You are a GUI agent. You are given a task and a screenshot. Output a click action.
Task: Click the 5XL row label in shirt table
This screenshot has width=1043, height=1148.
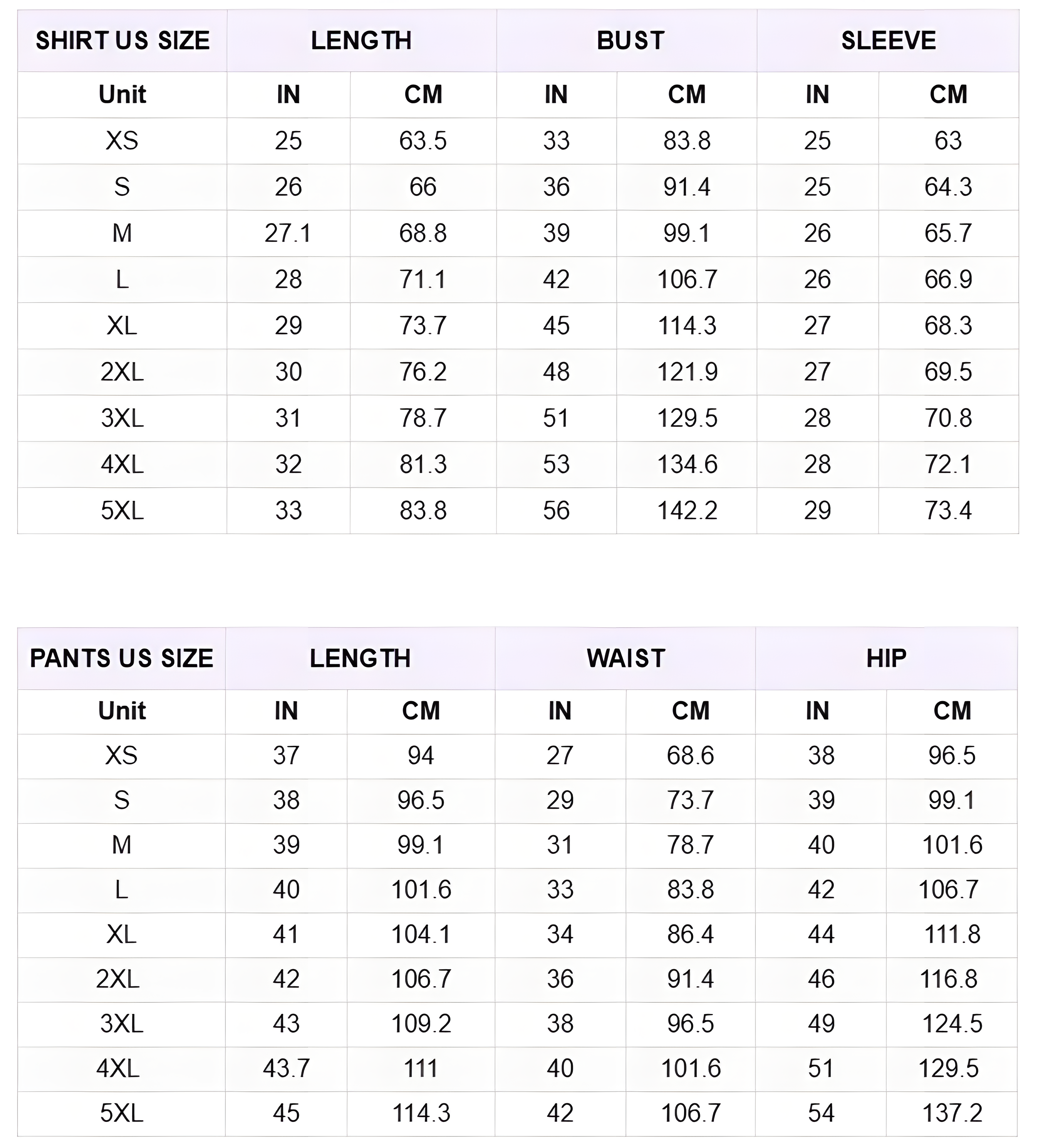[x=122, y=511]
